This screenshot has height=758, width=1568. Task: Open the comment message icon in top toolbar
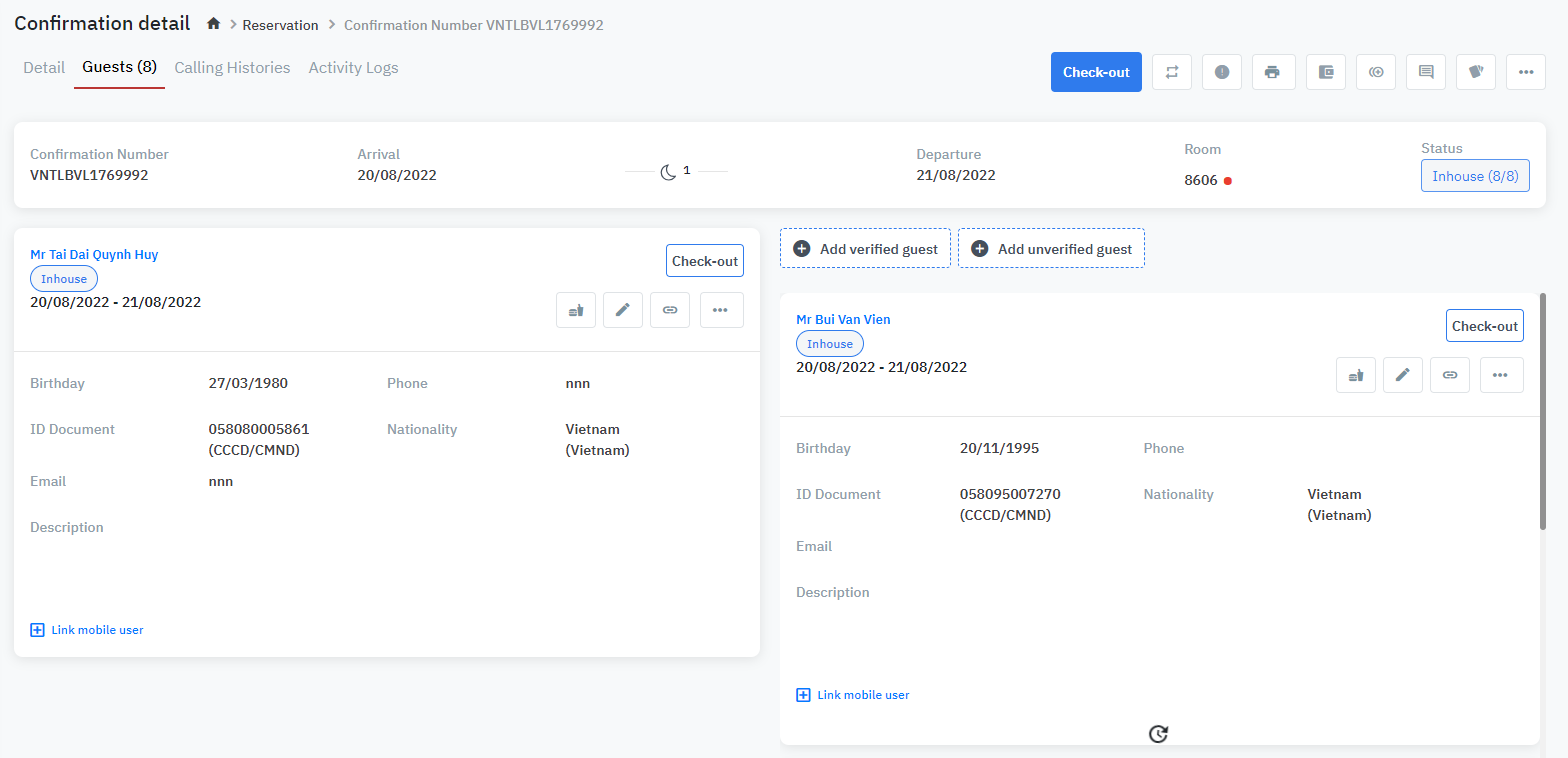(1425, 72)
